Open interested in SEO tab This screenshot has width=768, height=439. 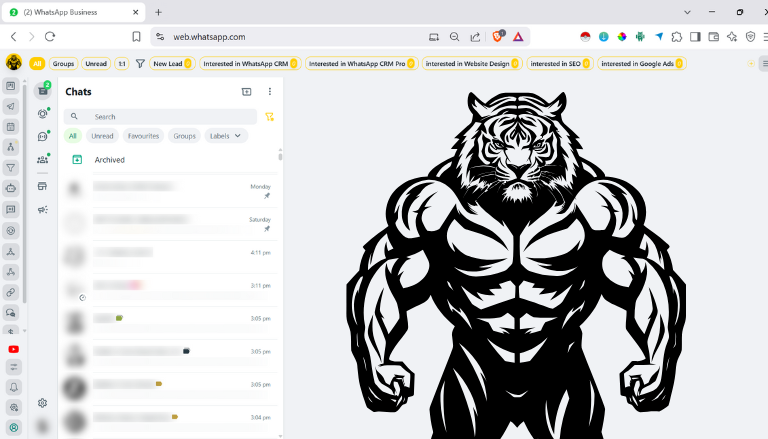pyautogui.click(x=560, y=64)
